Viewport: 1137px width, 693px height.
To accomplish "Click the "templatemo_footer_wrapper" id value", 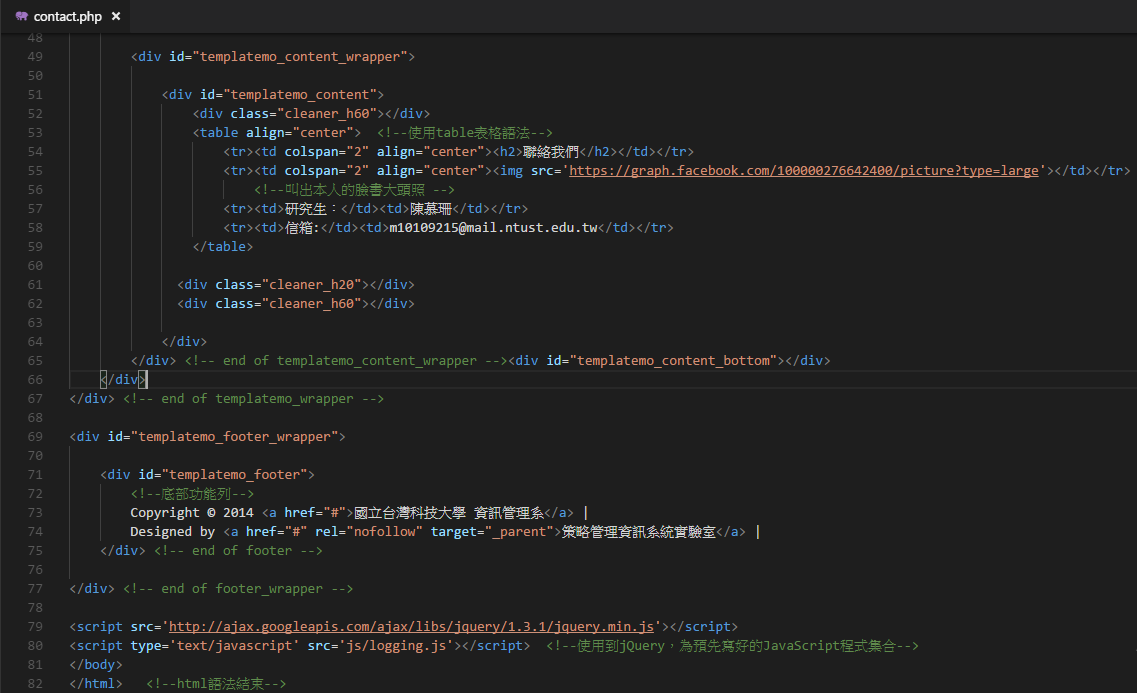I will (234, 436).
